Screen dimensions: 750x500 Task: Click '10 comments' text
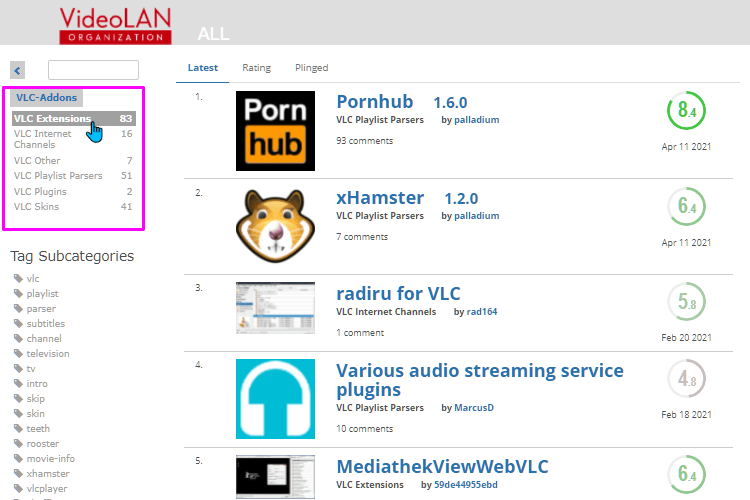tap(364, 429)
